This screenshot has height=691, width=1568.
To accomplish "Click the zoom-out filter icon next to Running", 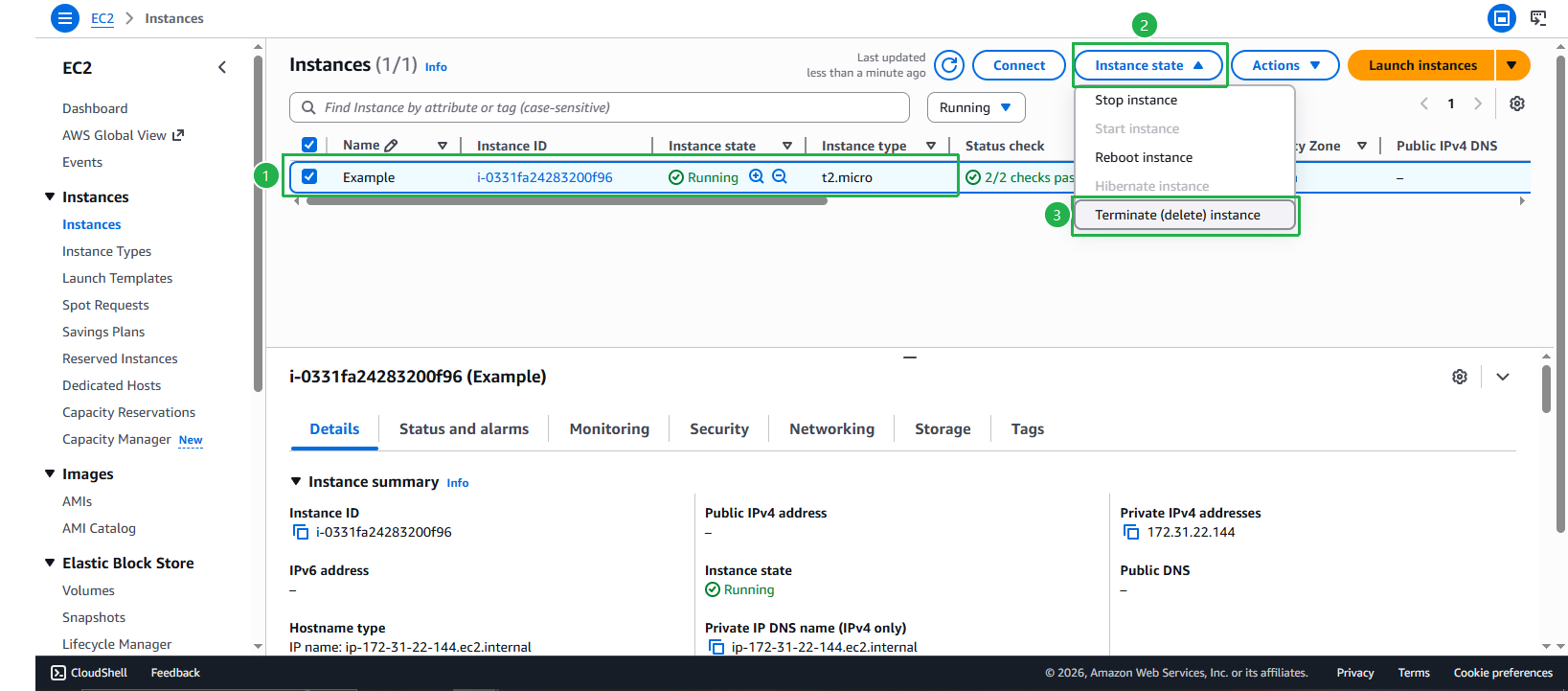I will click(x=780, y=176).
